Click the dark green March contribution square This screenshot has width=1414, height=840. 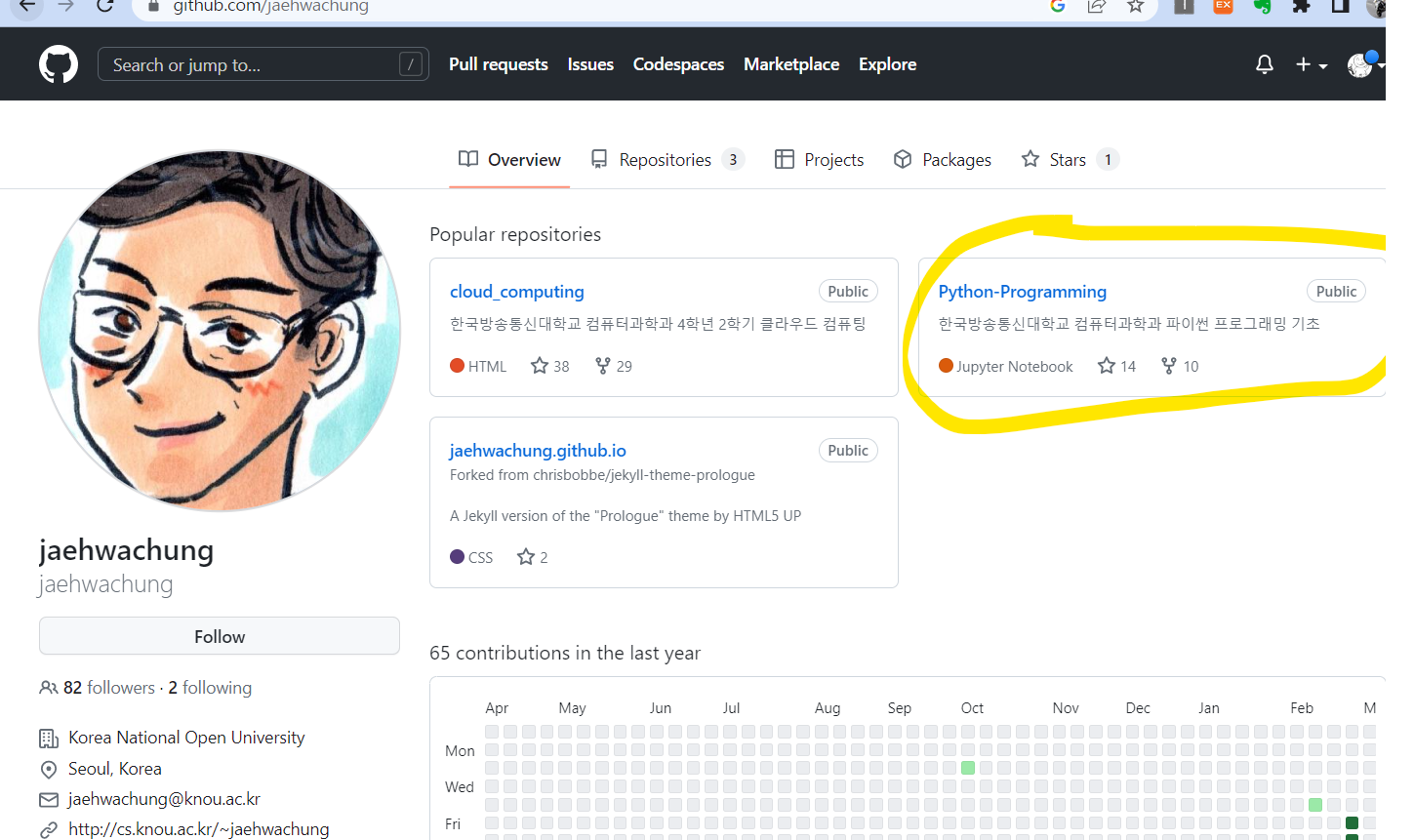tap(1352, 823)
